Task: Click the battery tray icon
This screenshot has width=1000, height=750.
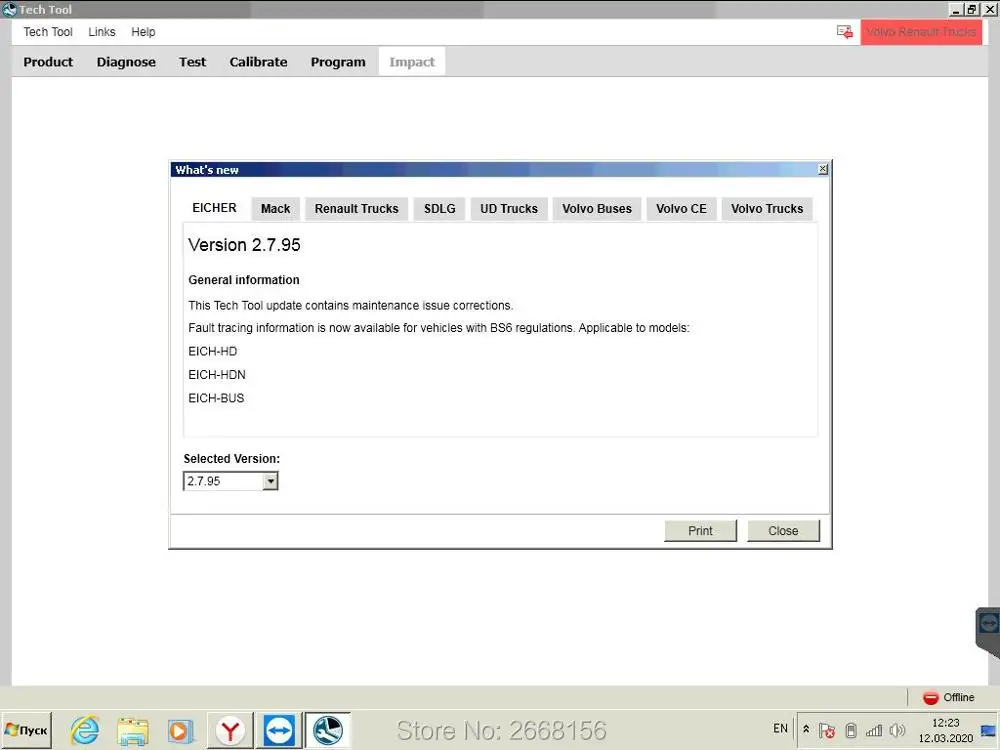Action: click(x=851, y=730)
